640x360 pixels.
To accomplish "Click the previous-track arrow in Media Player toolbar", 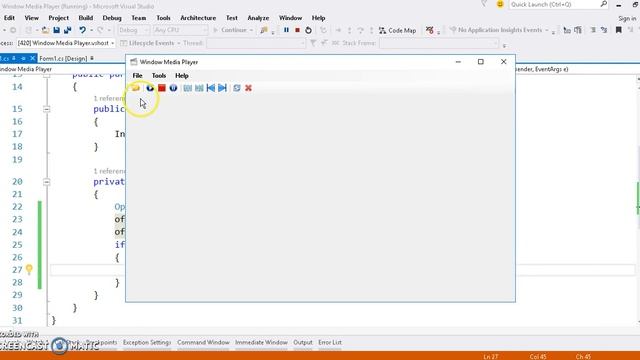I will [x=211, y=88].
